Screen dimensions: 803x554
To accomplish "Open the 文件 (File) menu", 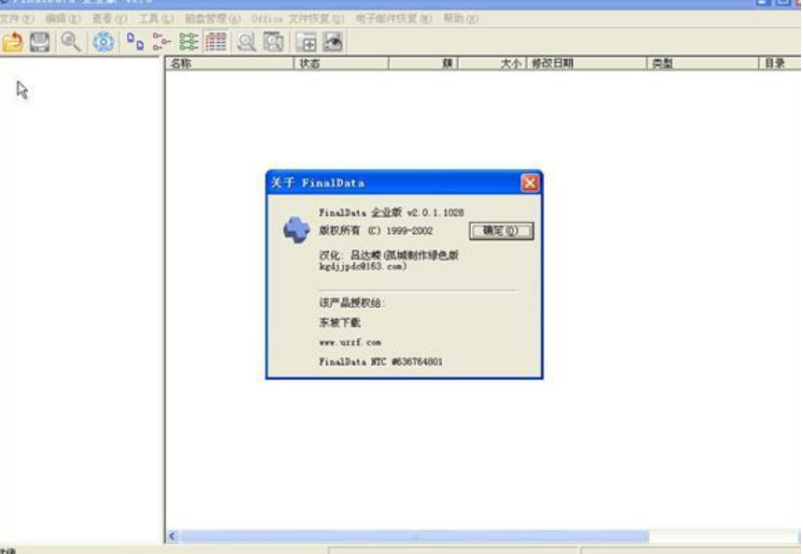I will pos(17,19).
